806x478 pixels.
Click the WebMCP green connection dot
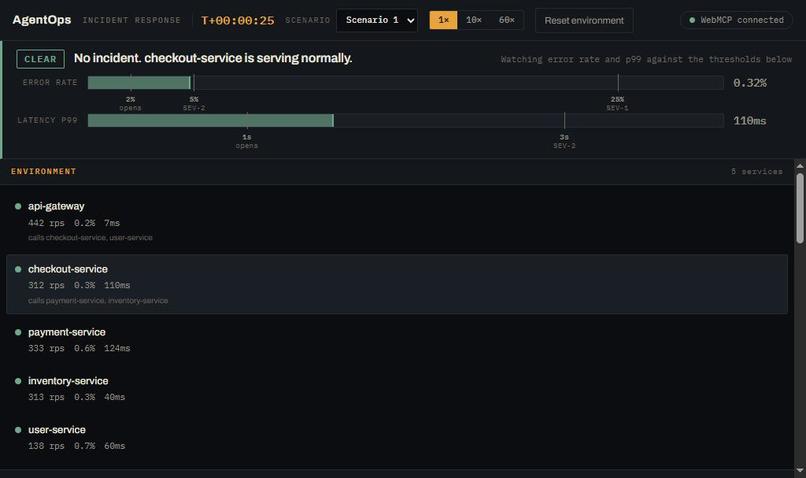[692, 20]
